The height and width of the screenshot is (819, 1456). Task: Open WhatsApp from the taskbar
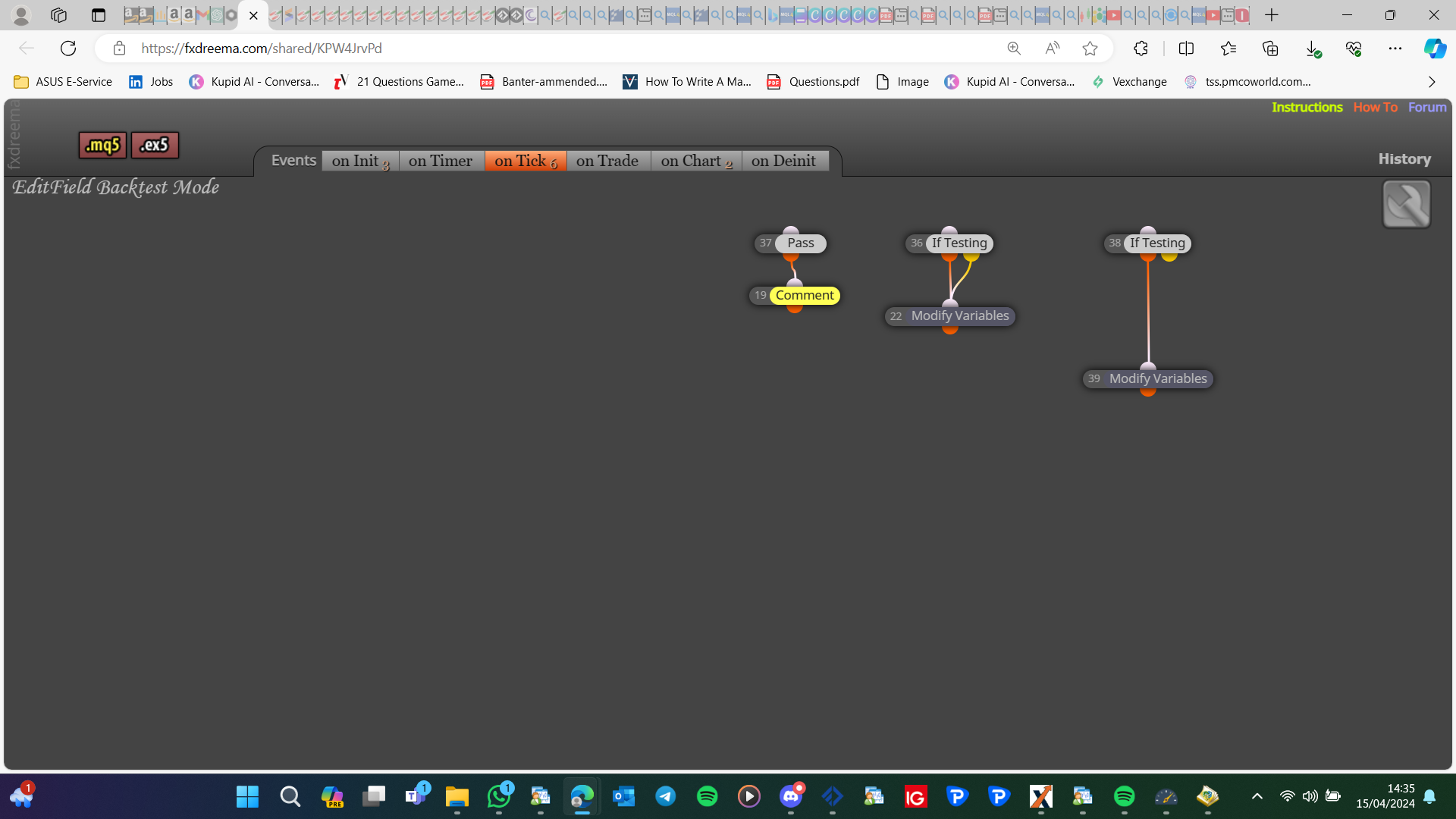pos(499,796)
